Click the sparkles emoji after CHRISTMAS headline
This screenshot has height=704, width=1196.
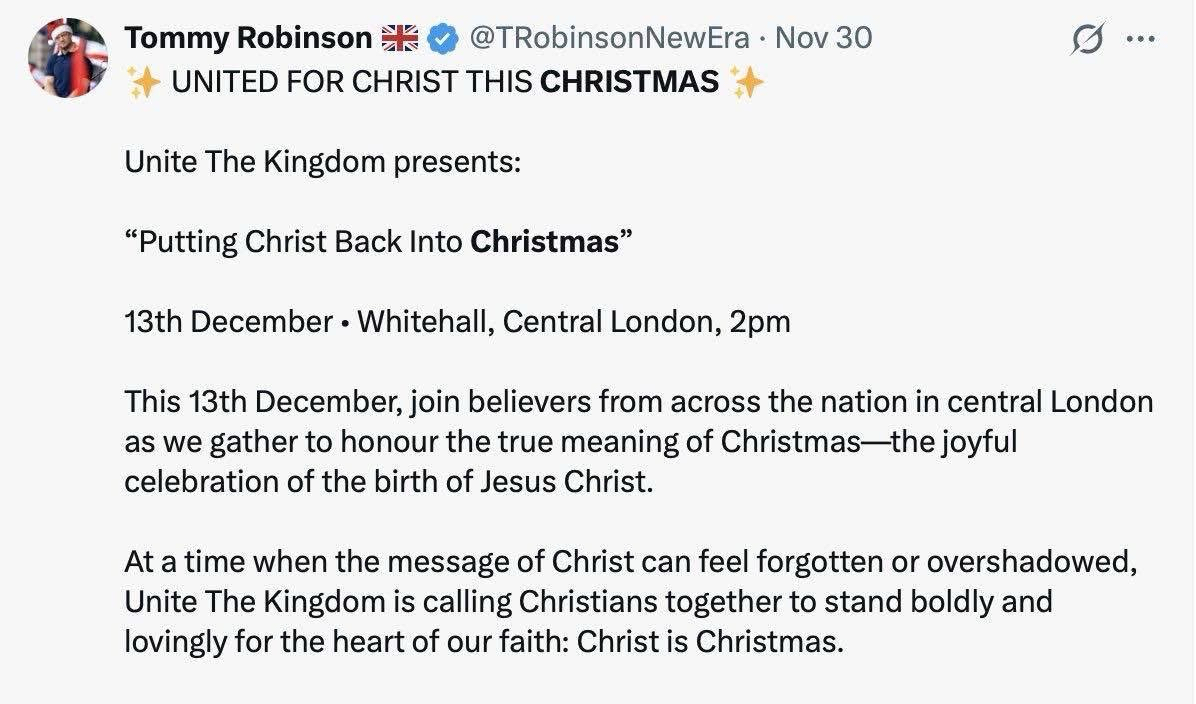[x=746, y=82]
